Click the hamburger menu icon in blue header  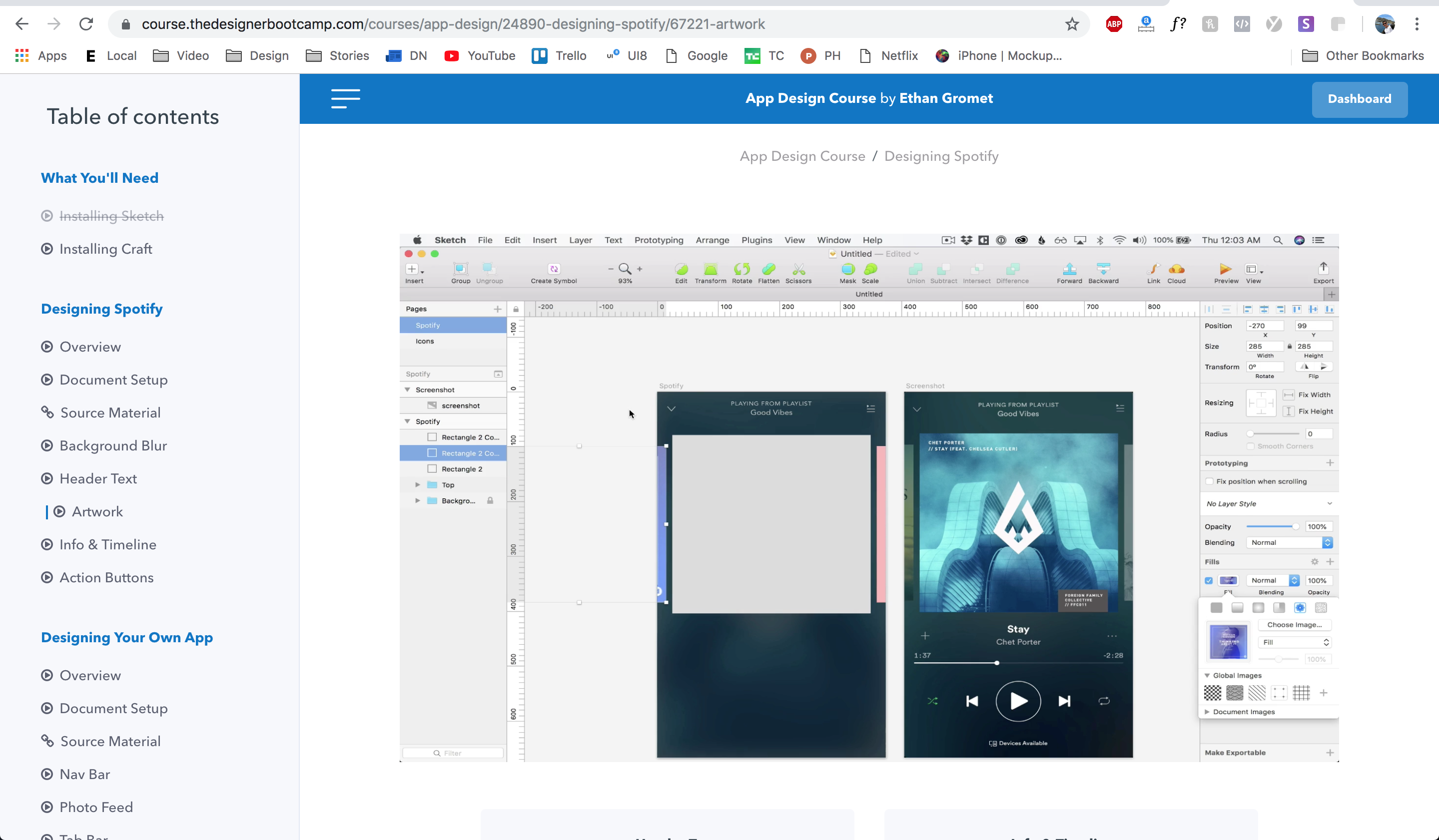(345, 99)
